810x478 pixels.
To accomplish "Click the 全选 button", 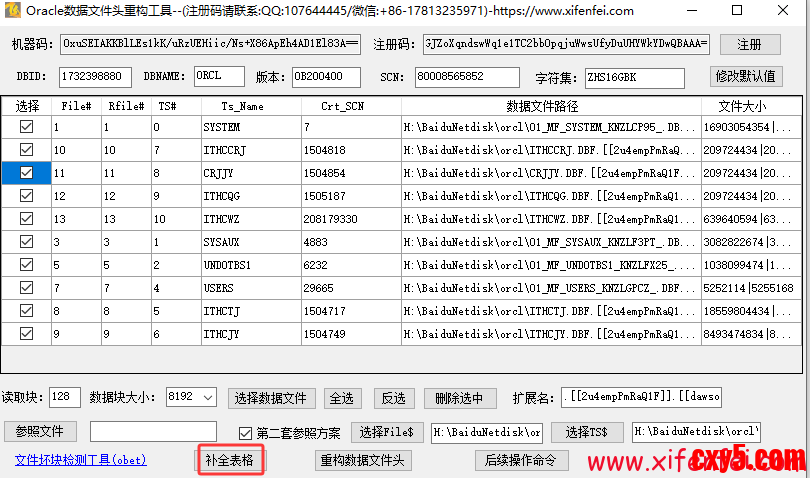I will coord(342,398).
